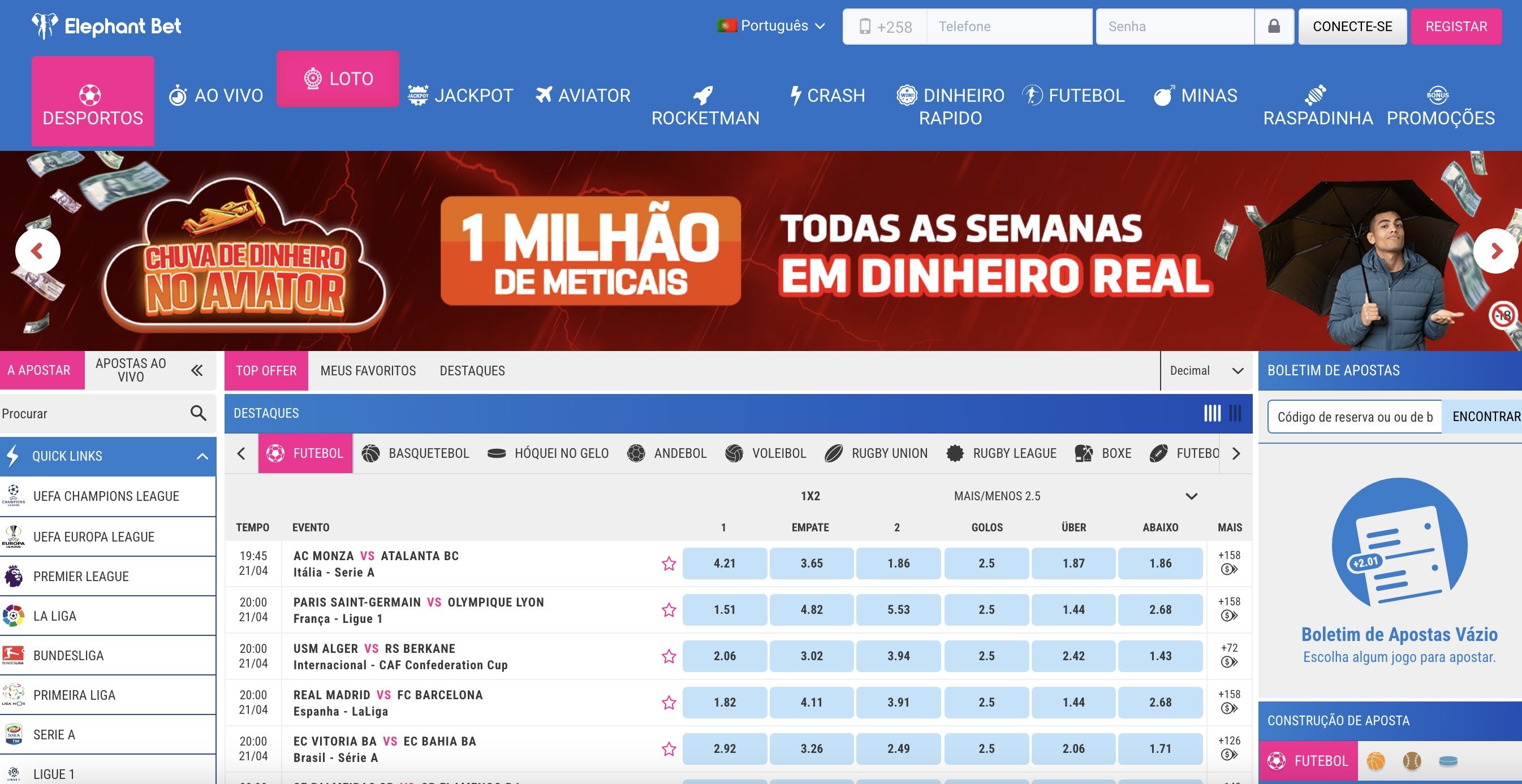Switch to Meus Favoritos tab
The height and width of the screenshot is (784, 1522).
coord(368,371)
